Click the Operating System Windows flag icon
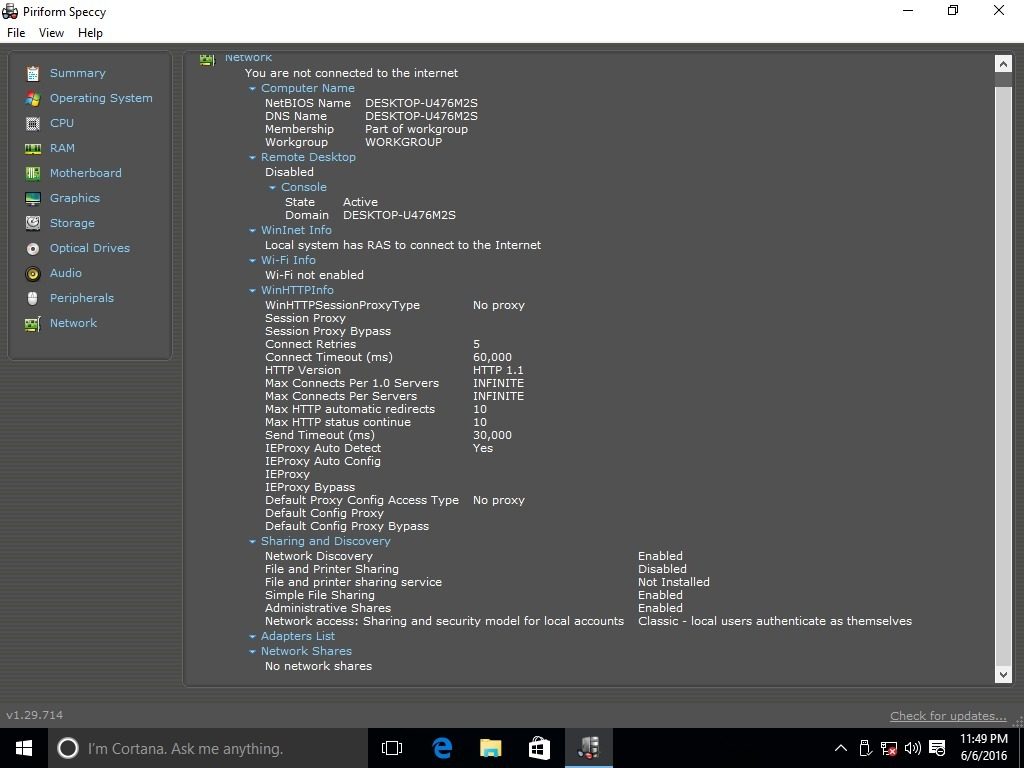Screen dimensions: 1024x768 tap(33, 98)
